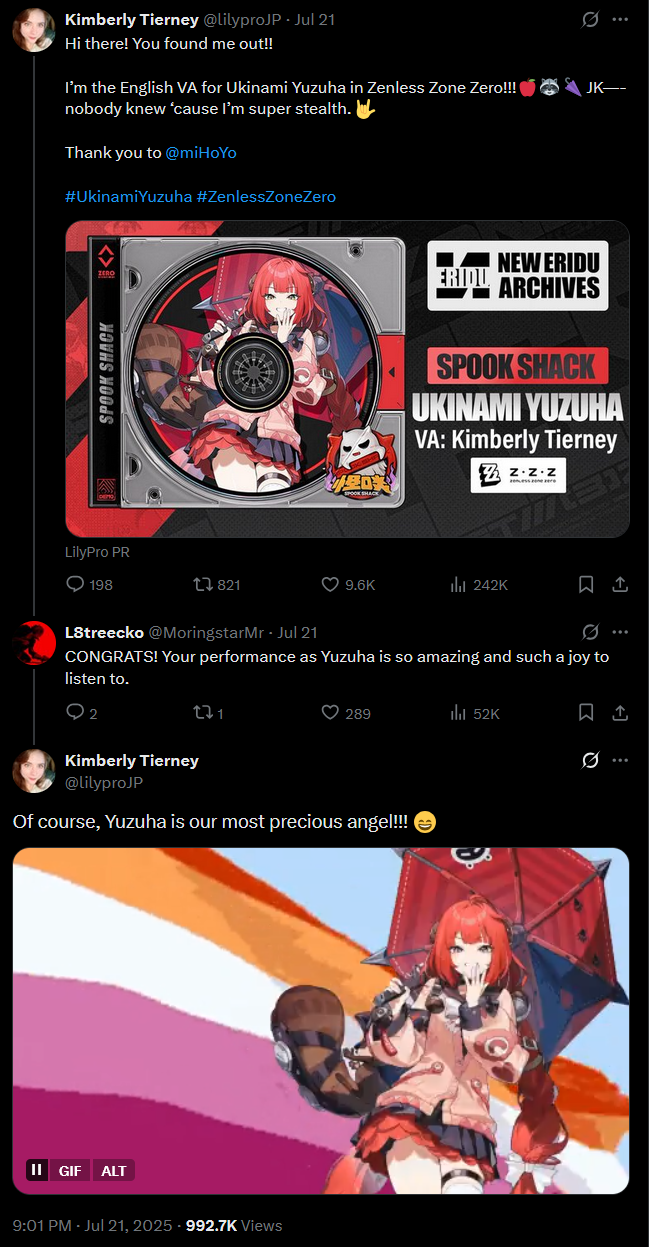Bookmark Kimberly Tierney's announcement tweet
The height and width of the screenshot is (1247, 649).
click(x=587, y=584)
